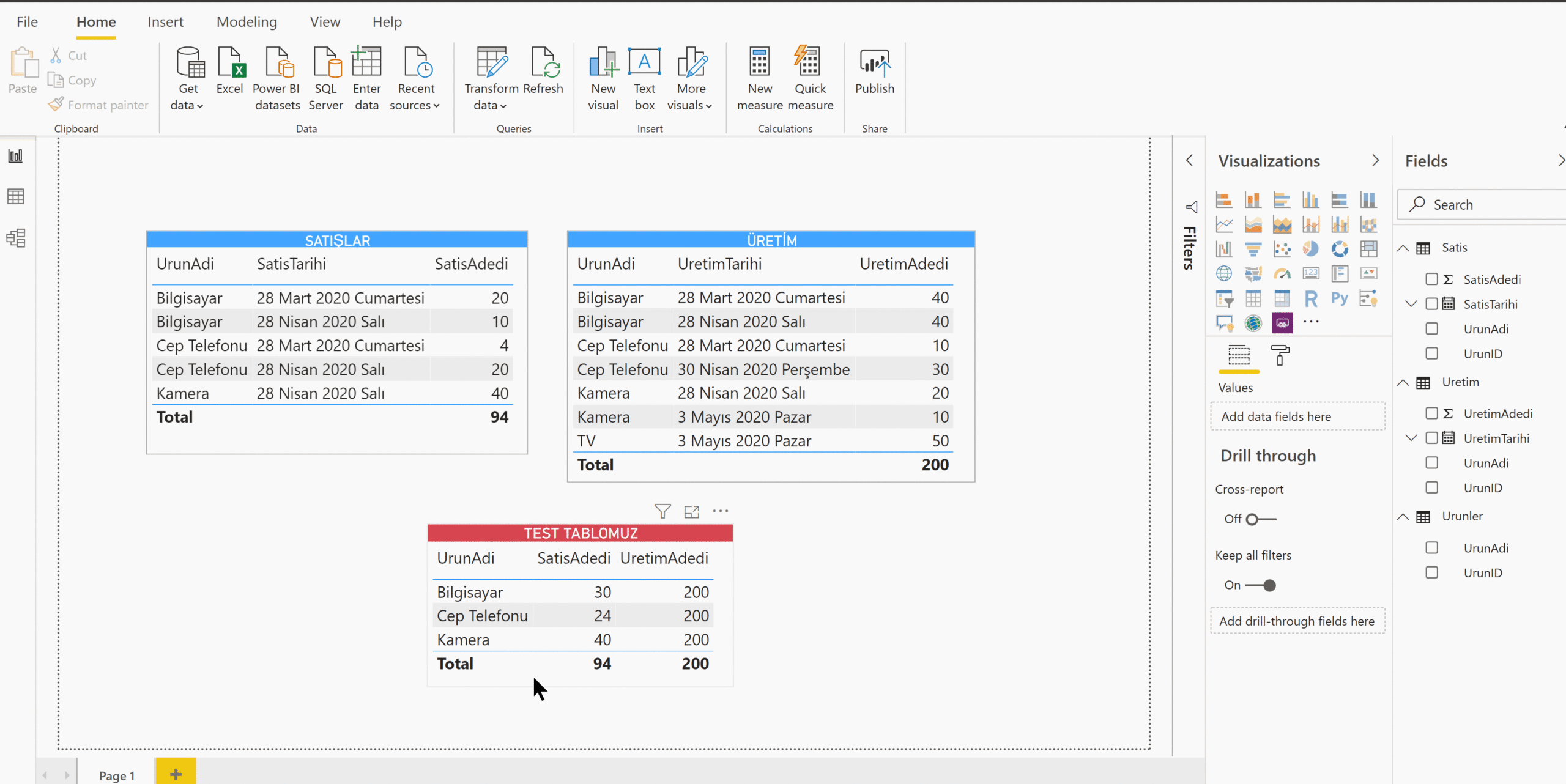Click the filter icon above TEST TABLOMUZ
Screen dimensions: 1566x784
pos(662,511)
